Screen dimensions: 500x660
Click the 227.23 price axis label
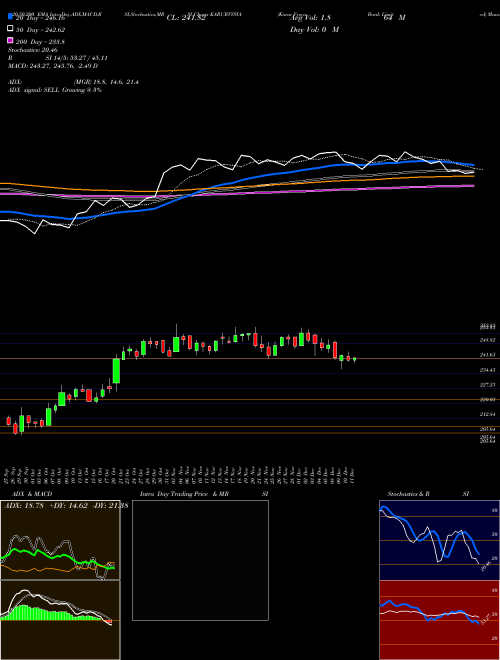coord(487,385)
